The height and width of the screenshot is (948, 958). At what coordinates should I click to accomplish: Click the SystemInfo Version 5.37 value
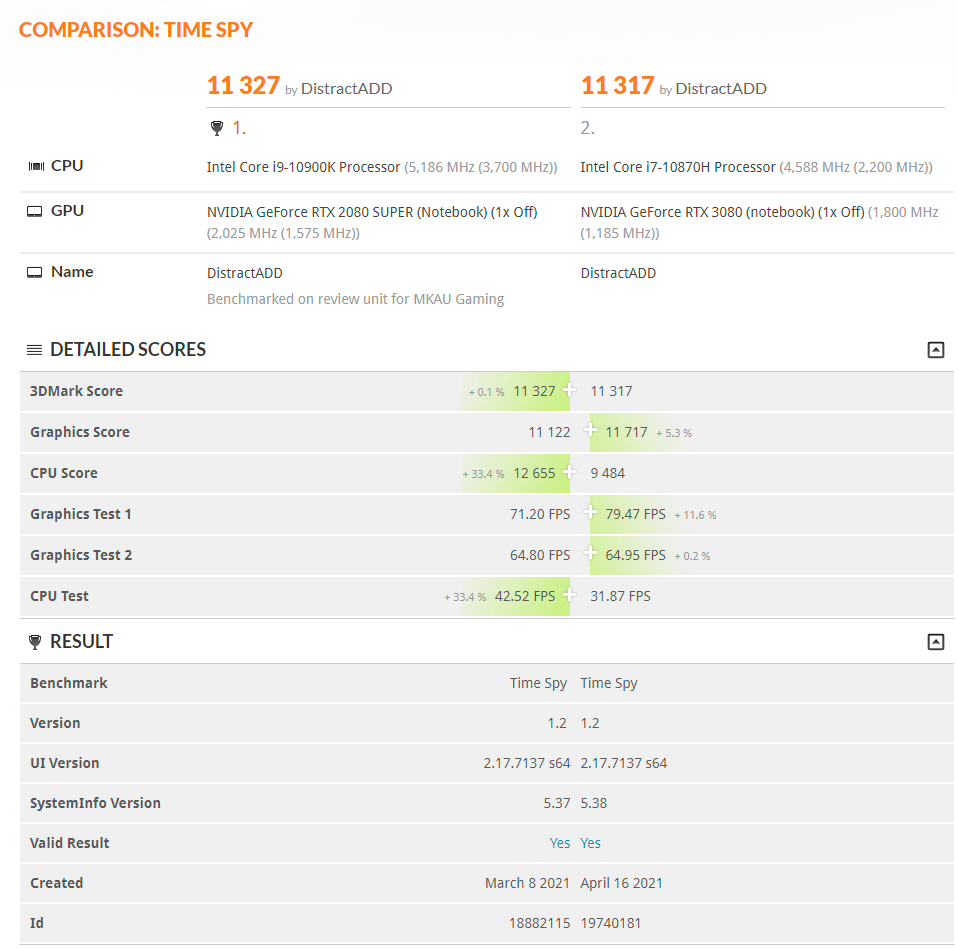(x=557, y=803)
